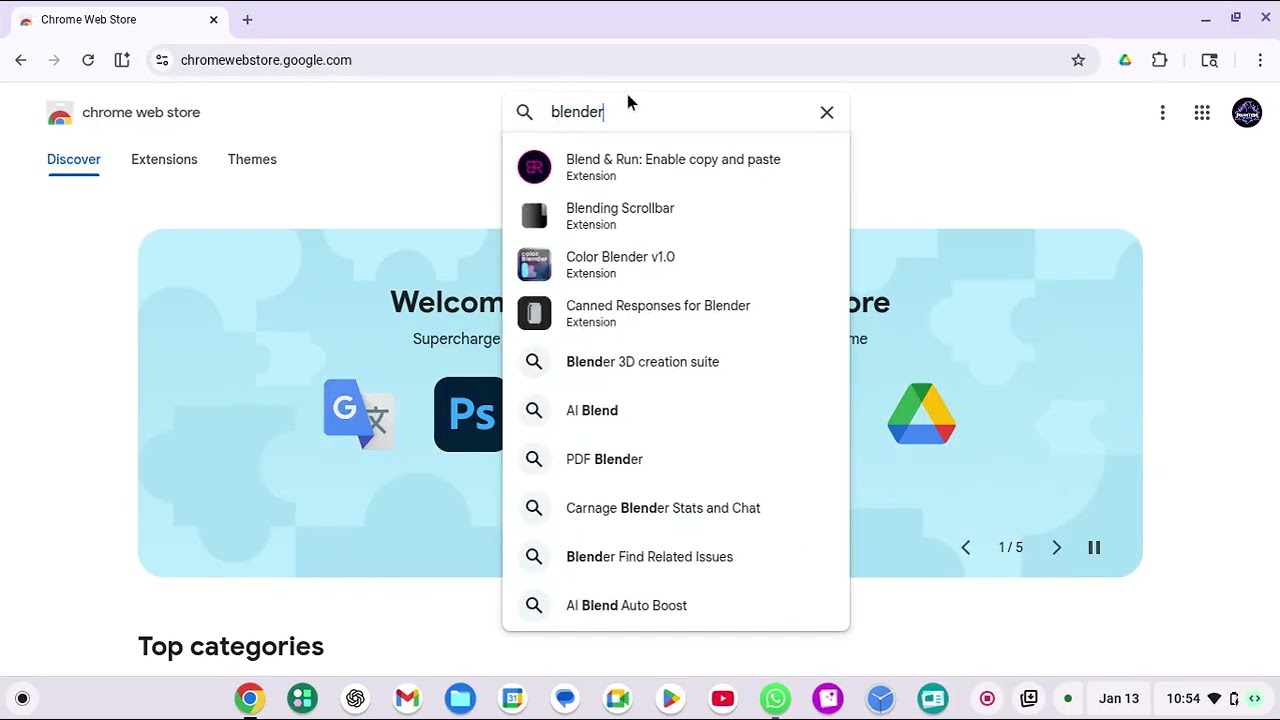
Task: Open WhatsApp from the shelf
Action: pyautogui.click(x=775, y=698)
